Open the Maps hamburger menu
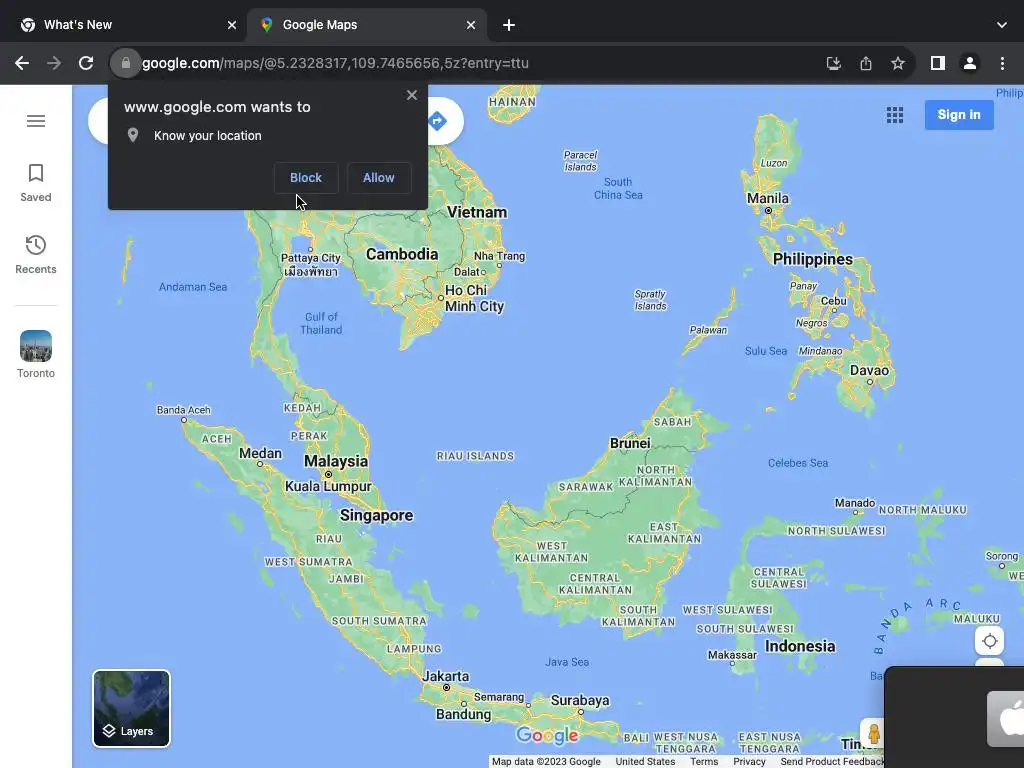 coord(36,121)
